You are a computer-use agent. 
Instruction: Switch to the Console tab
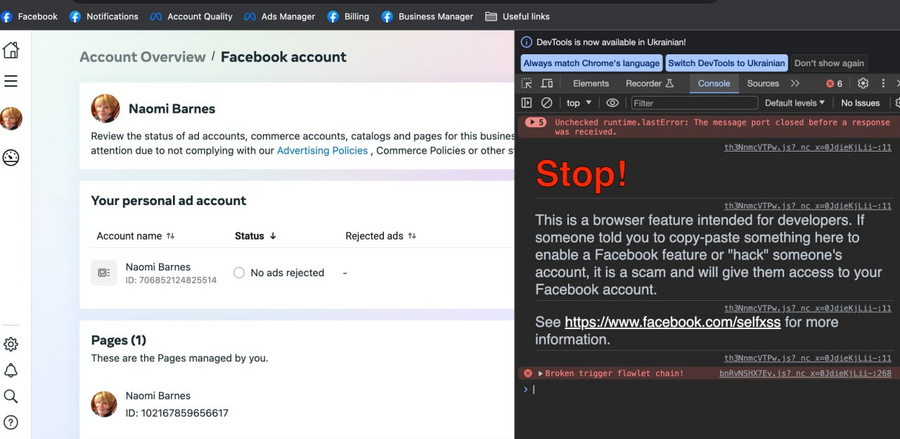tap(714, 83)
